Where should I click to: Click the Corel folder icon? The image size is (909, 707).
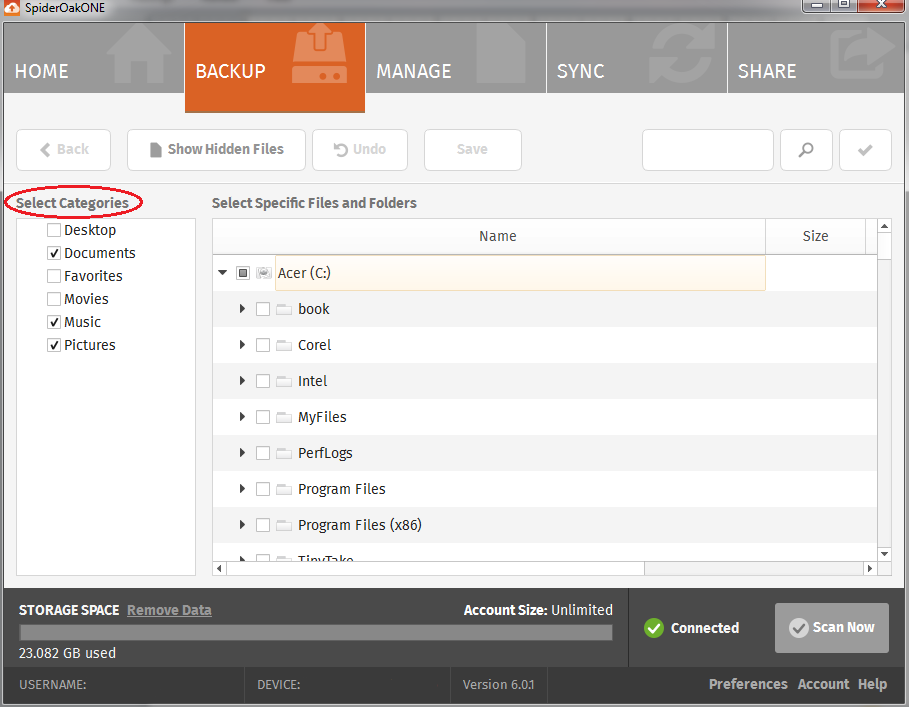coord(283,345)
